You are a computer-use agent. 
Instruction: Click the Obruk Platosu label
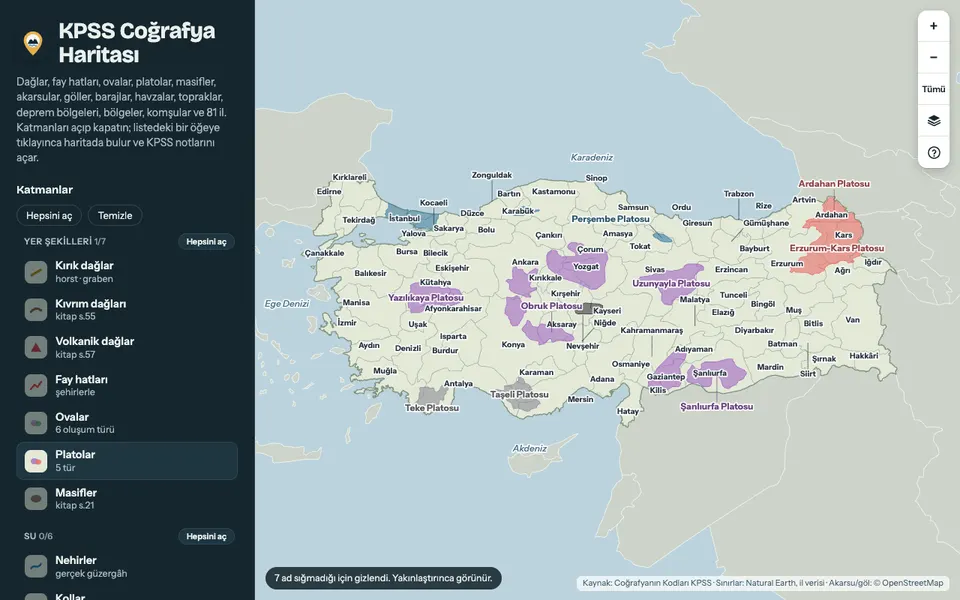(x=551, y=306)
